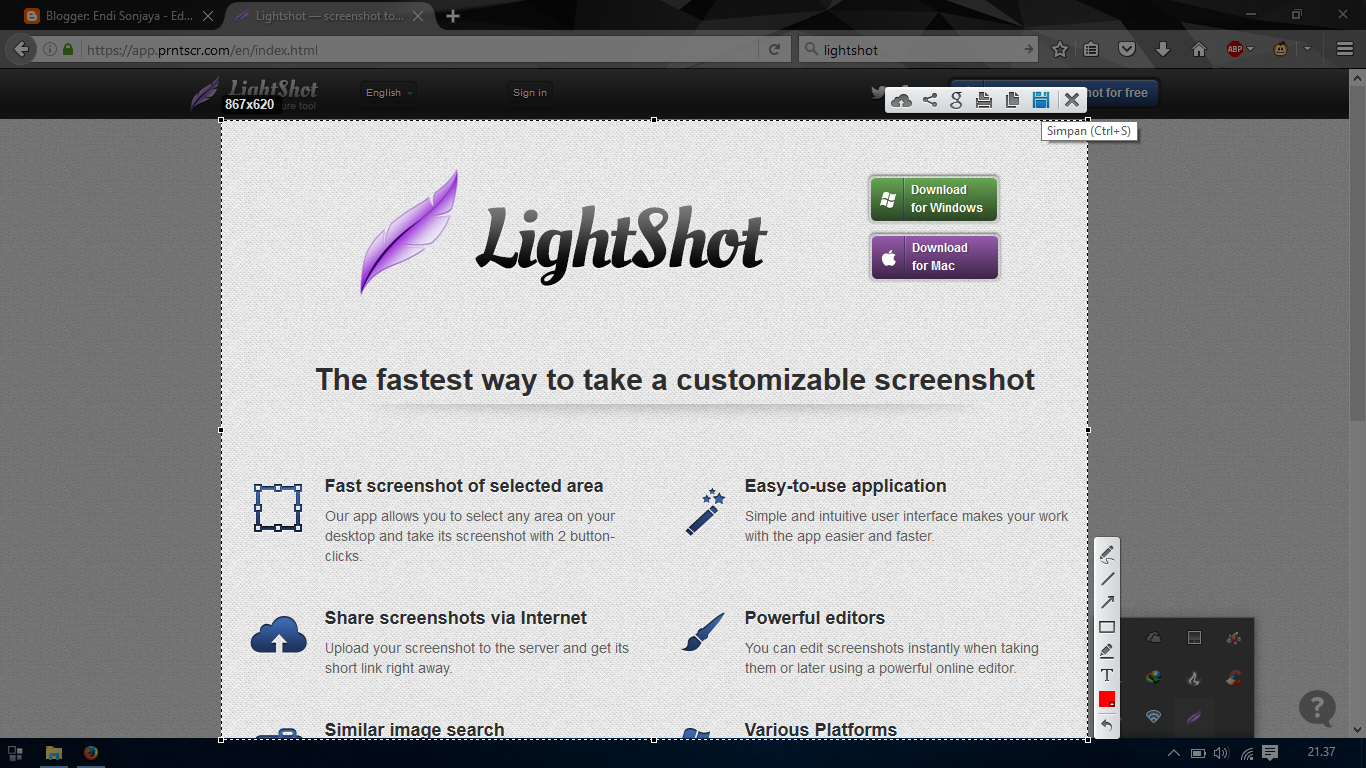The height and width of the screenshot is (768, 1366).
Task: Click Download for Windows button
Action: click(934, 199)
